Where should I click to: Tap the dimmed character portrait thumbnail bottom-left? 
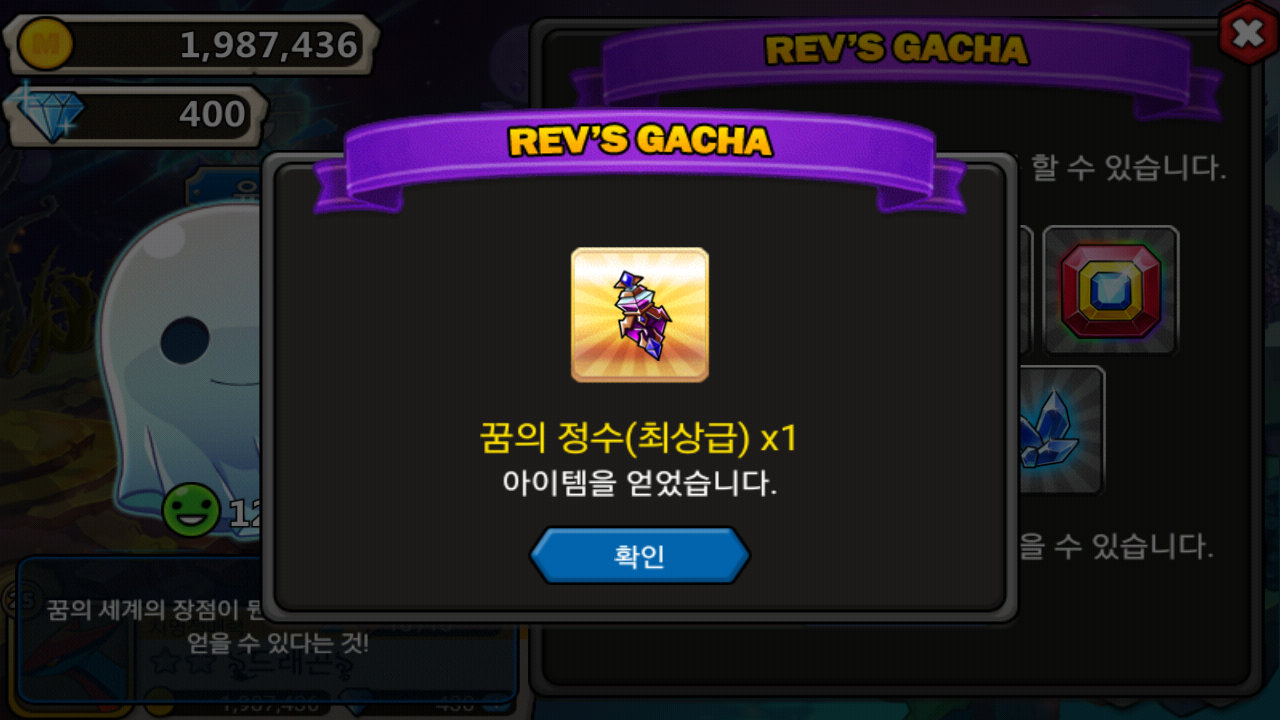[x=70, y=650]
